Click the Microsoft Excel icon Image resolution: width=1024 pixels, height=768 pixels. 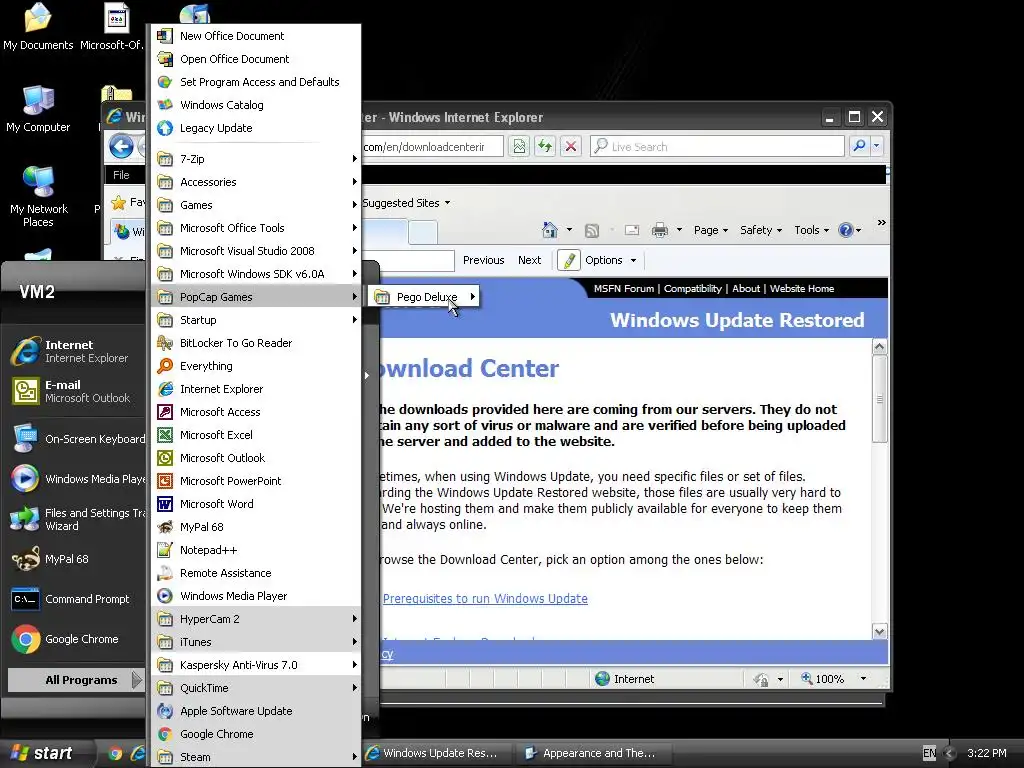[165, 435]
